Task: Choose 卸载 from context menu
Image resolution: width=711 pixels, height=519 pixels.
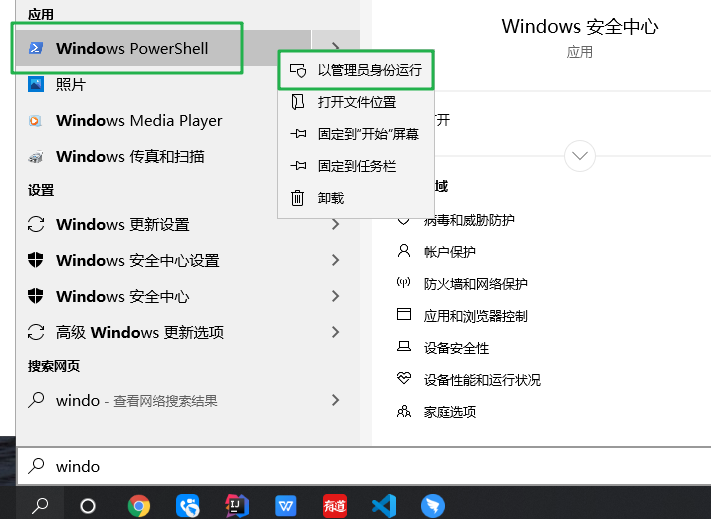Action: click(356, 199)
